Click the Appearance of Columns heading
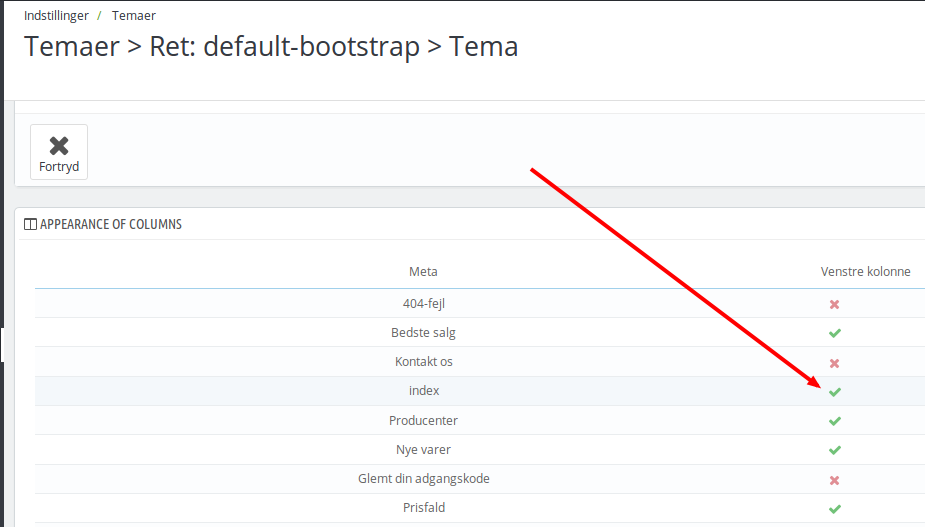 click(x=111, y=224)
